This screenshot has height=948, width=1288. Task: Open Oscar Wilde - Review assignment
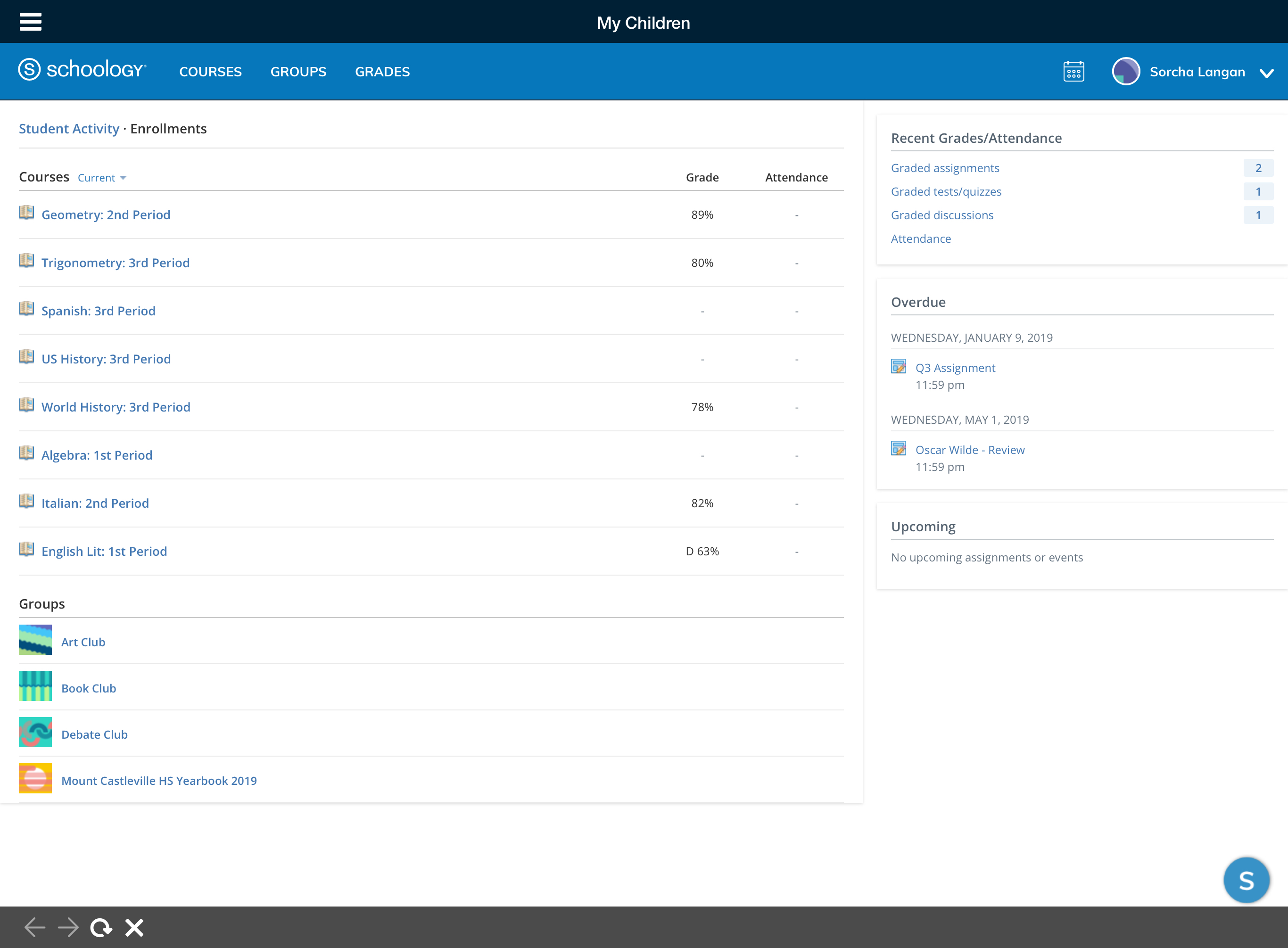pyautogui.click(x=969, y=450)
